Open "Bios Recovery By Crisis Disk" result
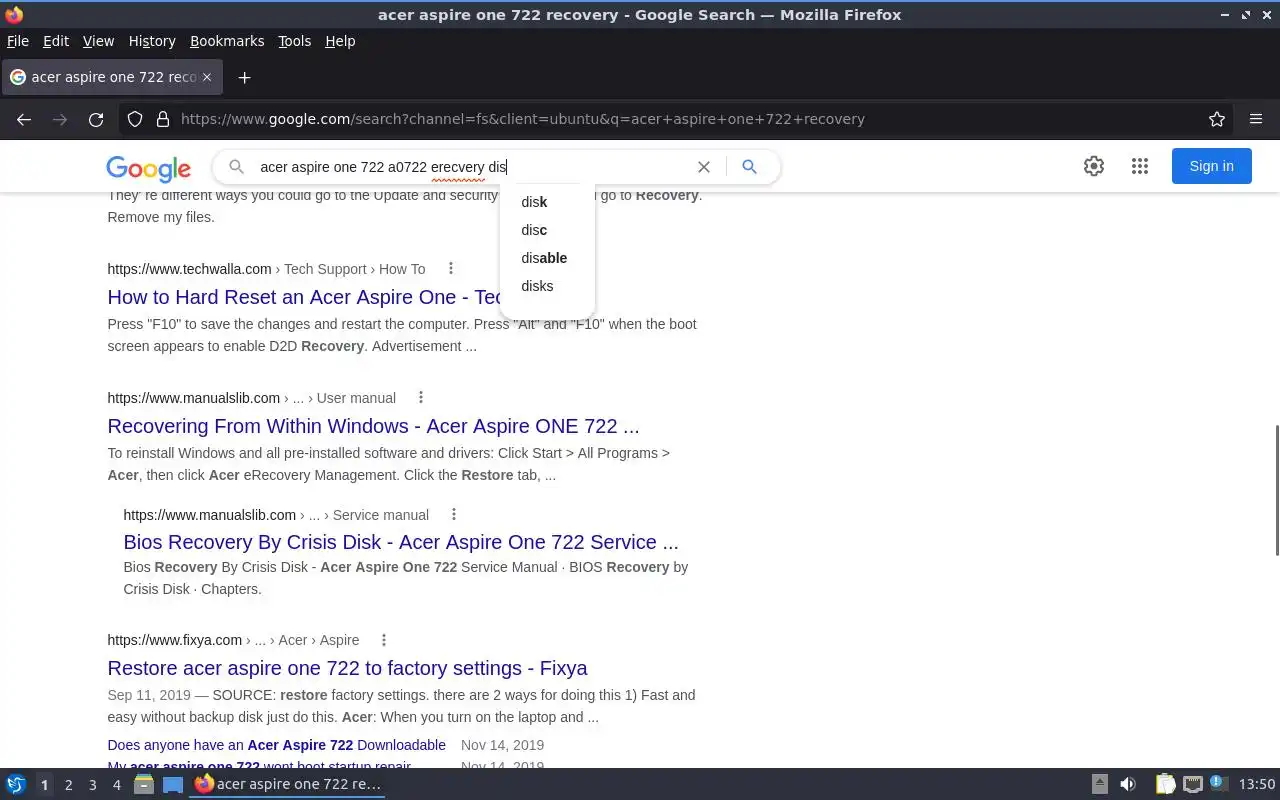This screenshot has height=800, width=1280. click(400, 542)
